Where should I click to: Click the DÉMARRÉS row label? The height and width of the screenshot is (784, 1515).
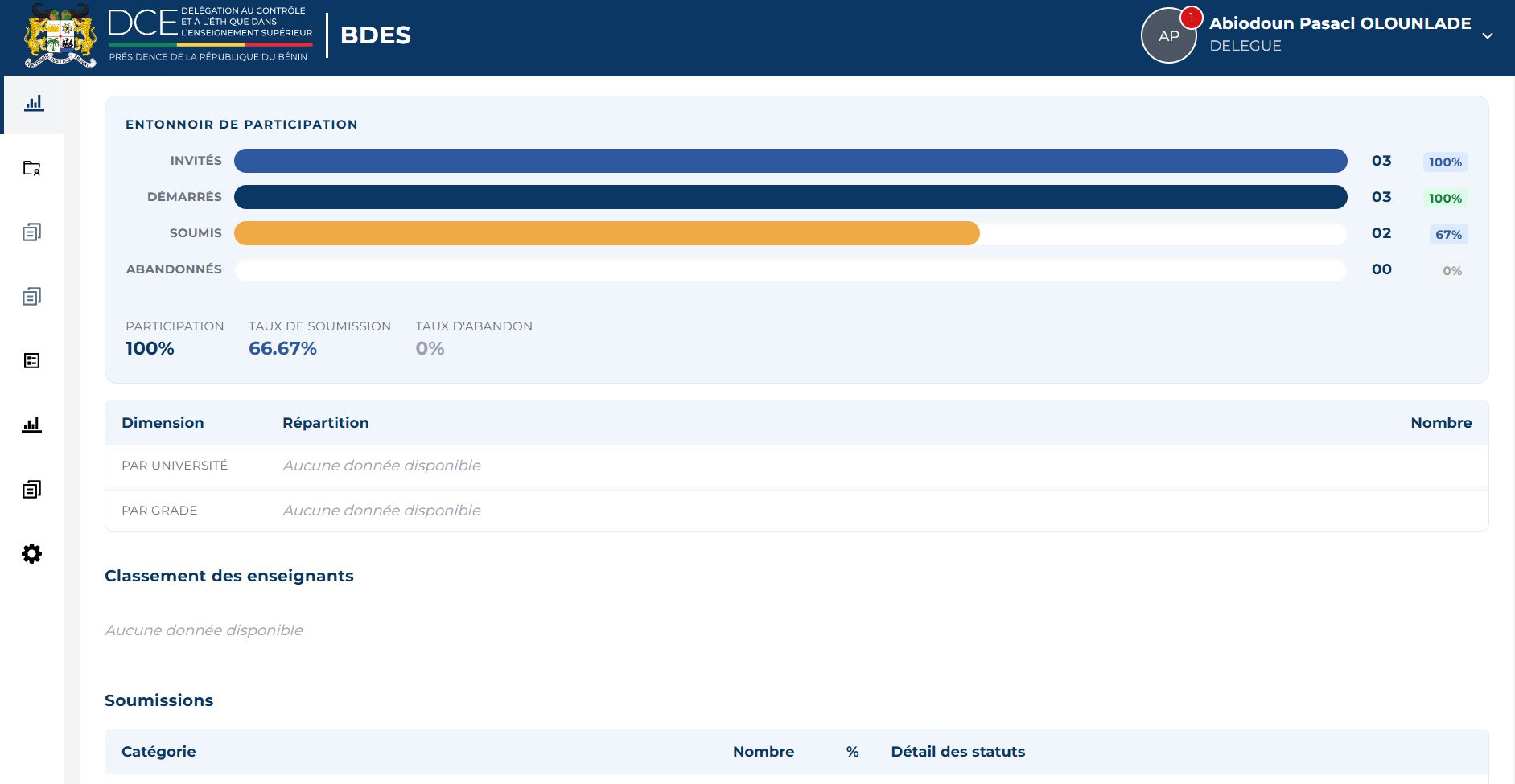184,197
